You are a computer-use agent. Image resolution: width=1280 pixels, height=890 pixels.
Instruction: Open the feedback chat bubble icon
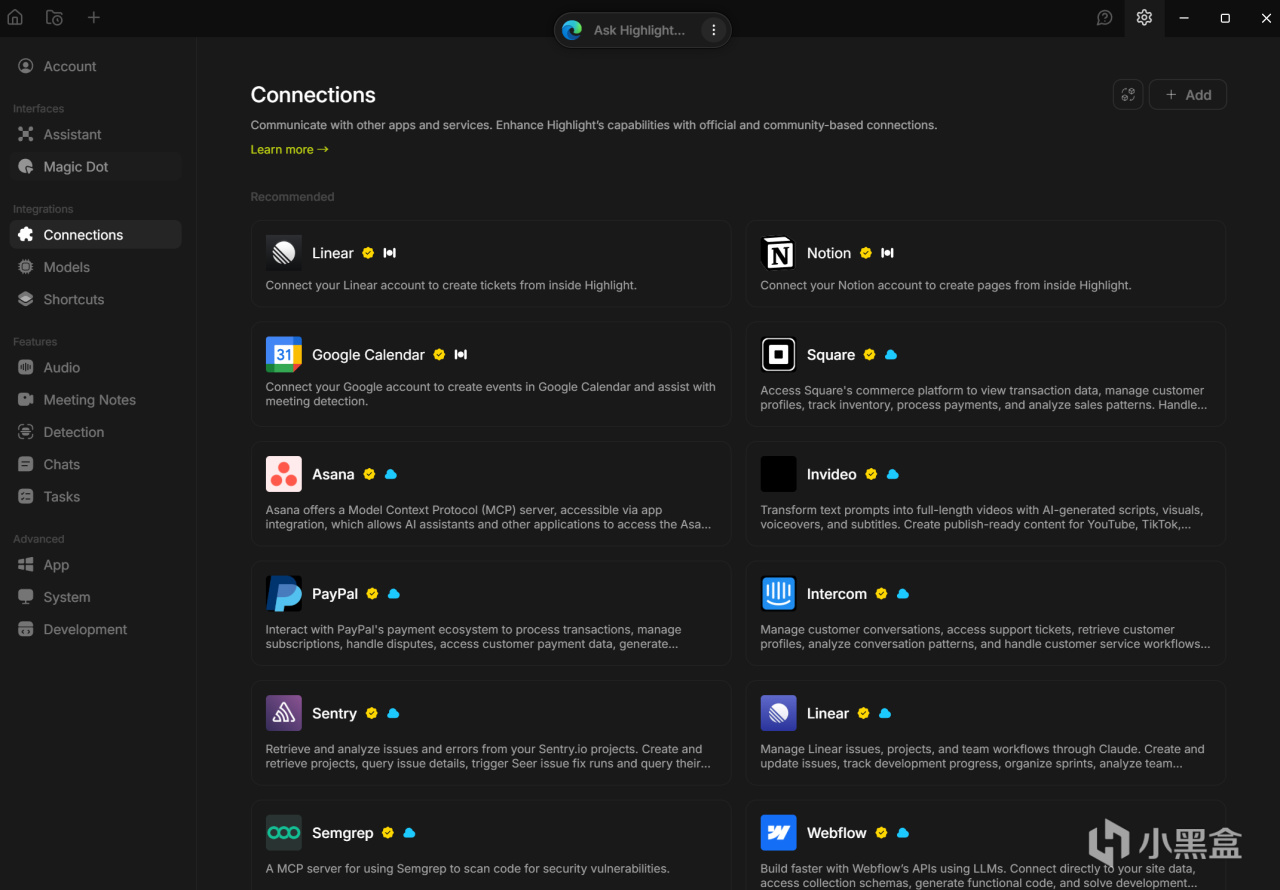1105,17
